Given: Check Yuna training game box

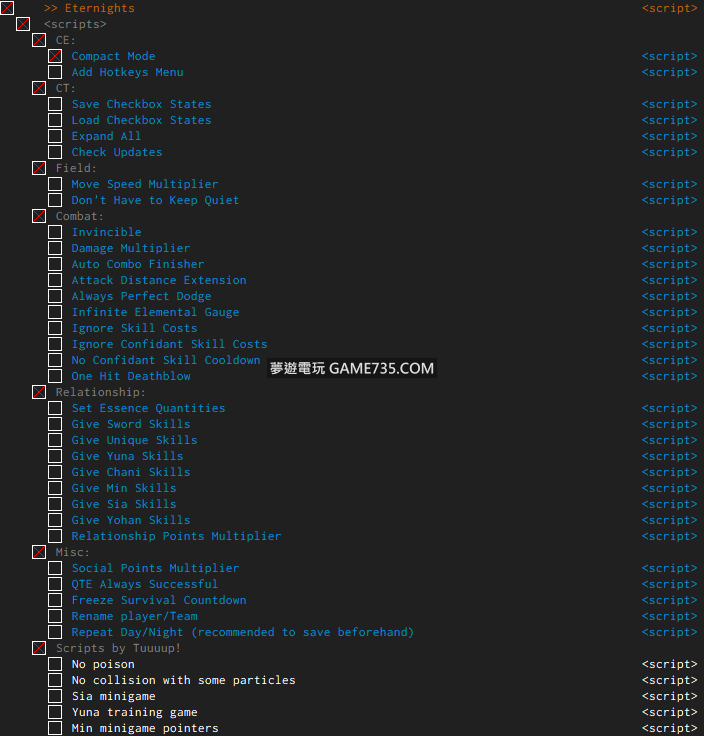Looking at the screenshot, I should tap(55, 712).
